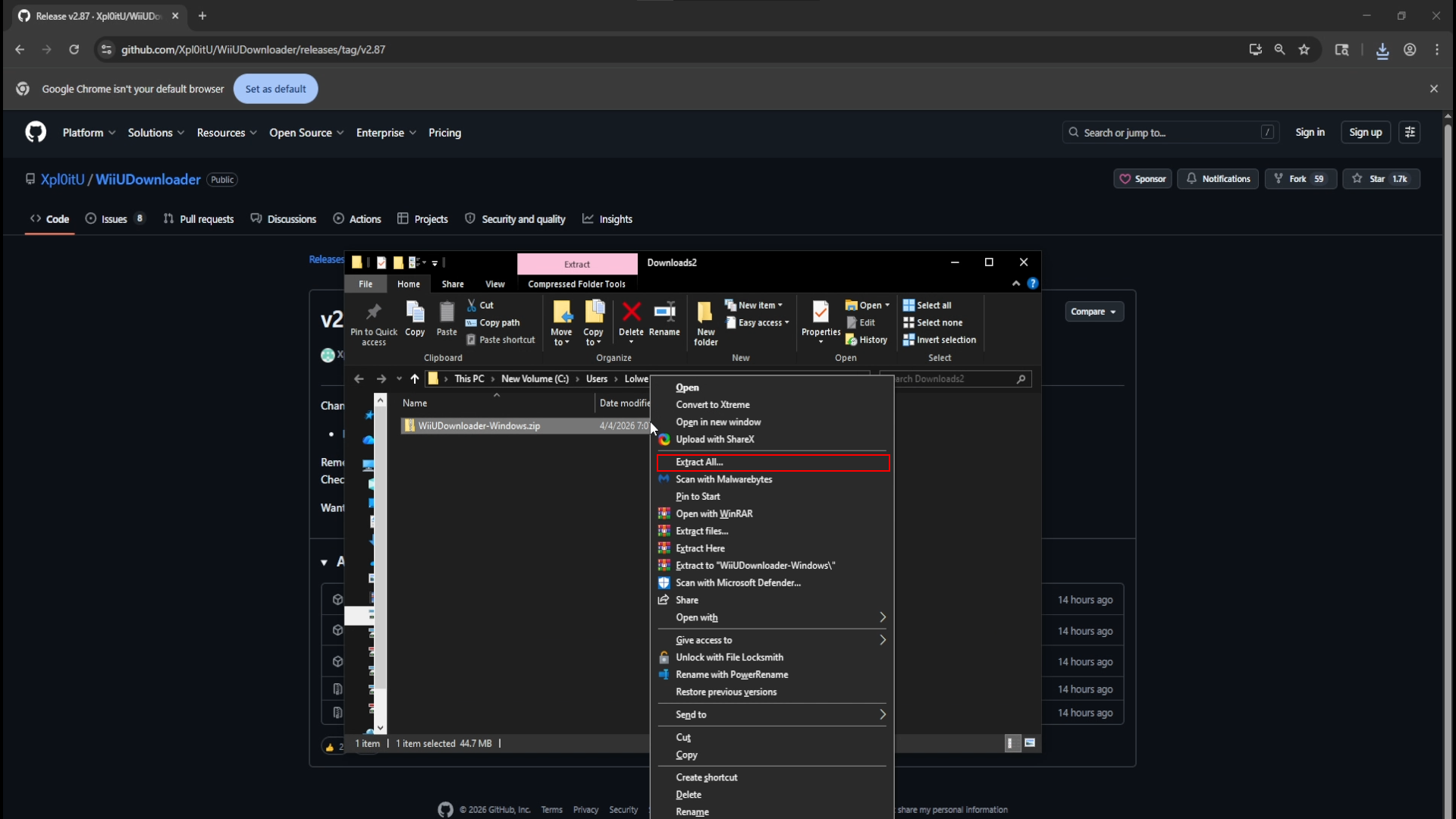Click the navigation pane scrollbar down arrow

[381, 727]
